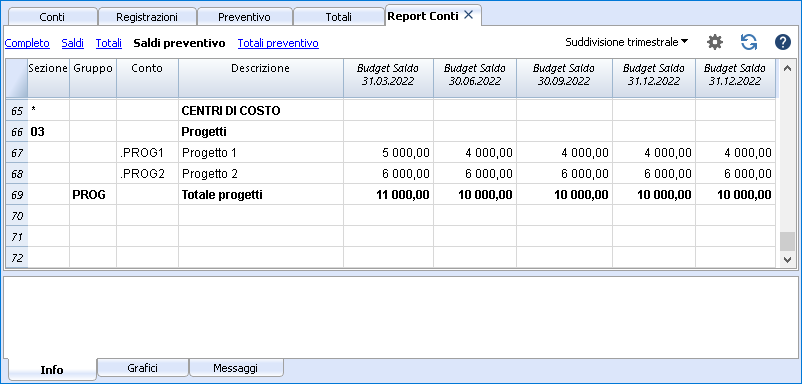The image size is (802, 384).
Task: Select row number 68 header
Action: tap(17, 174)
